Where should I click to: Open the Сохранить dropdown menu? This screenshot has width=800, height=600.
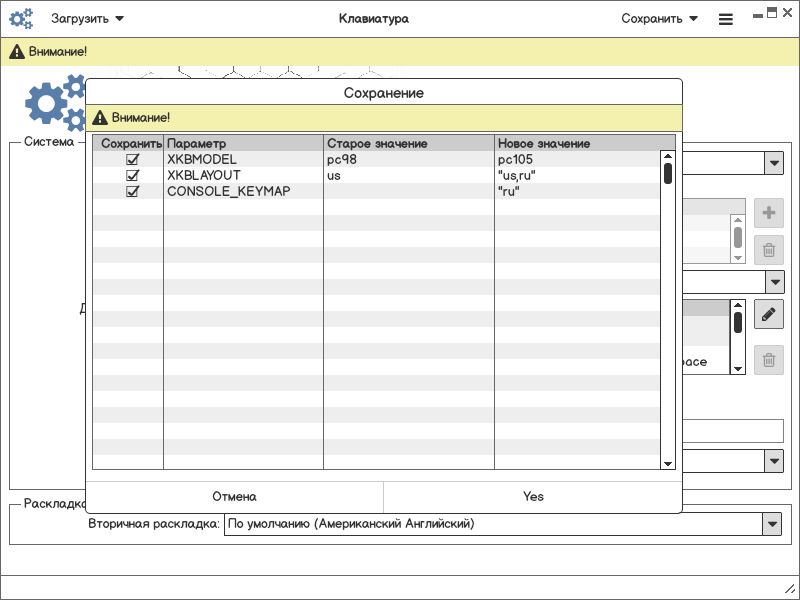pos(659,19)
